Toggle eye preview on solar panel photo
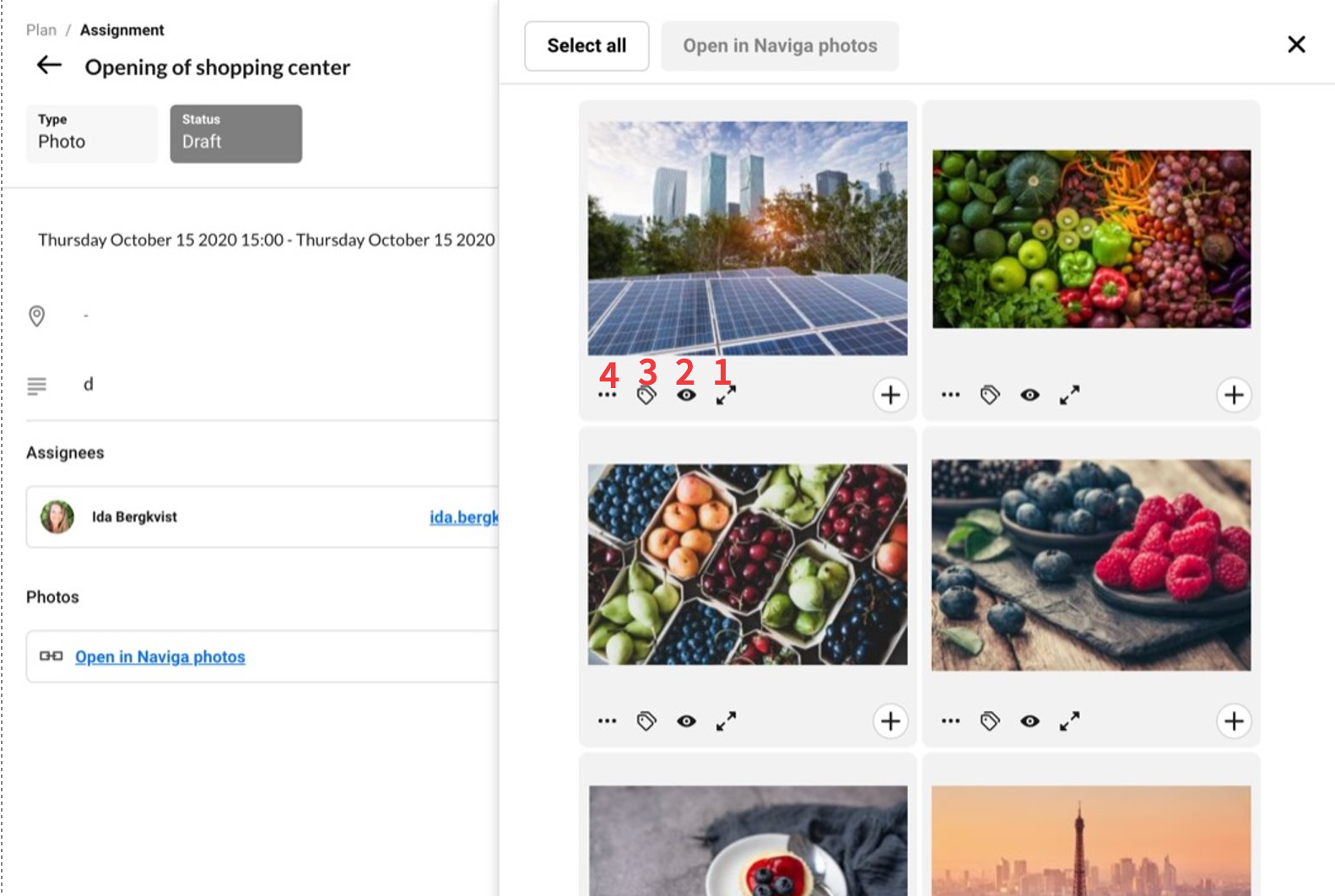The width and height of the screenshot is (1335, 896). pos(686,396)
